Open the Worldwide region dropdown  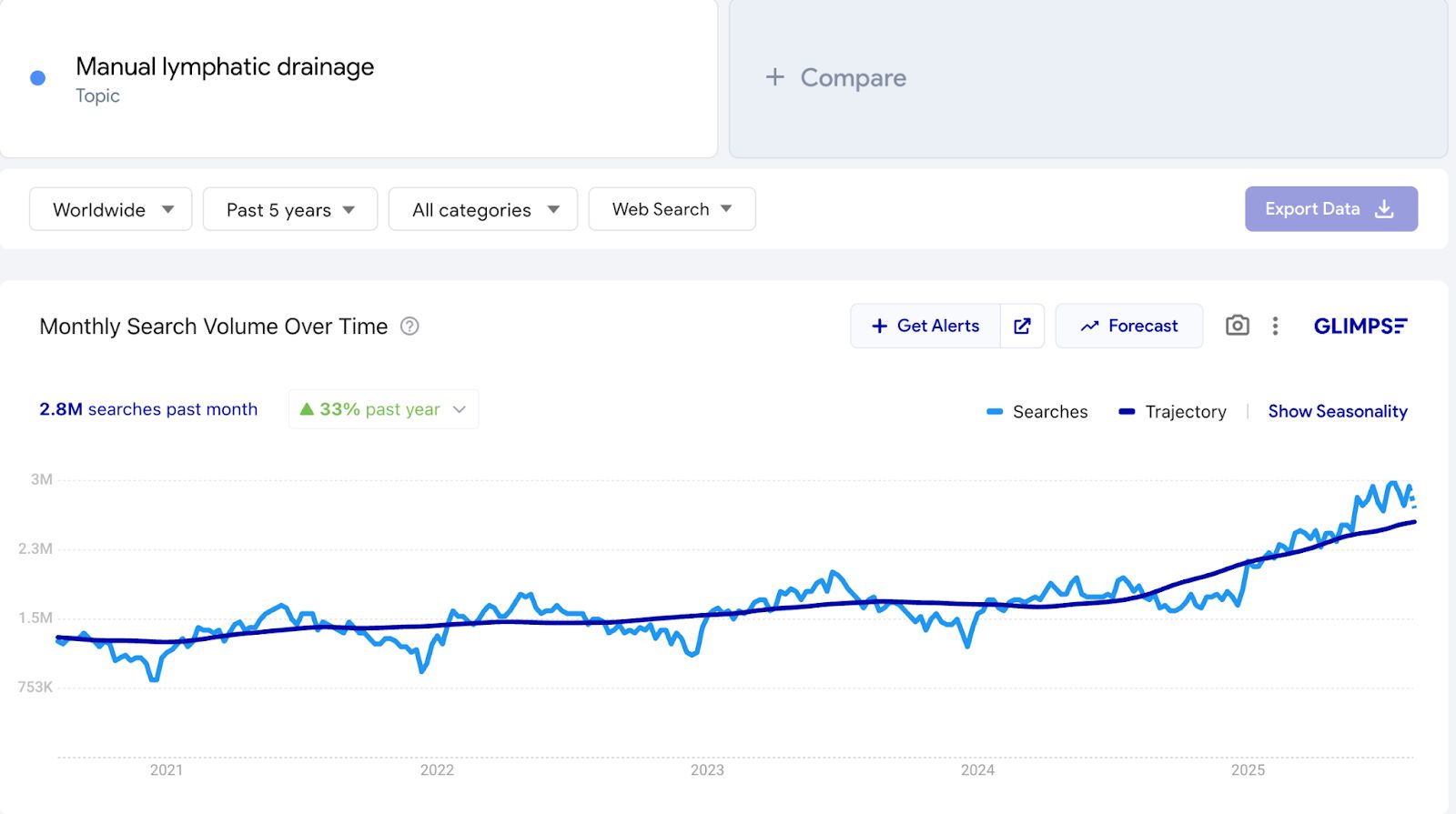(x=111, y=210)
